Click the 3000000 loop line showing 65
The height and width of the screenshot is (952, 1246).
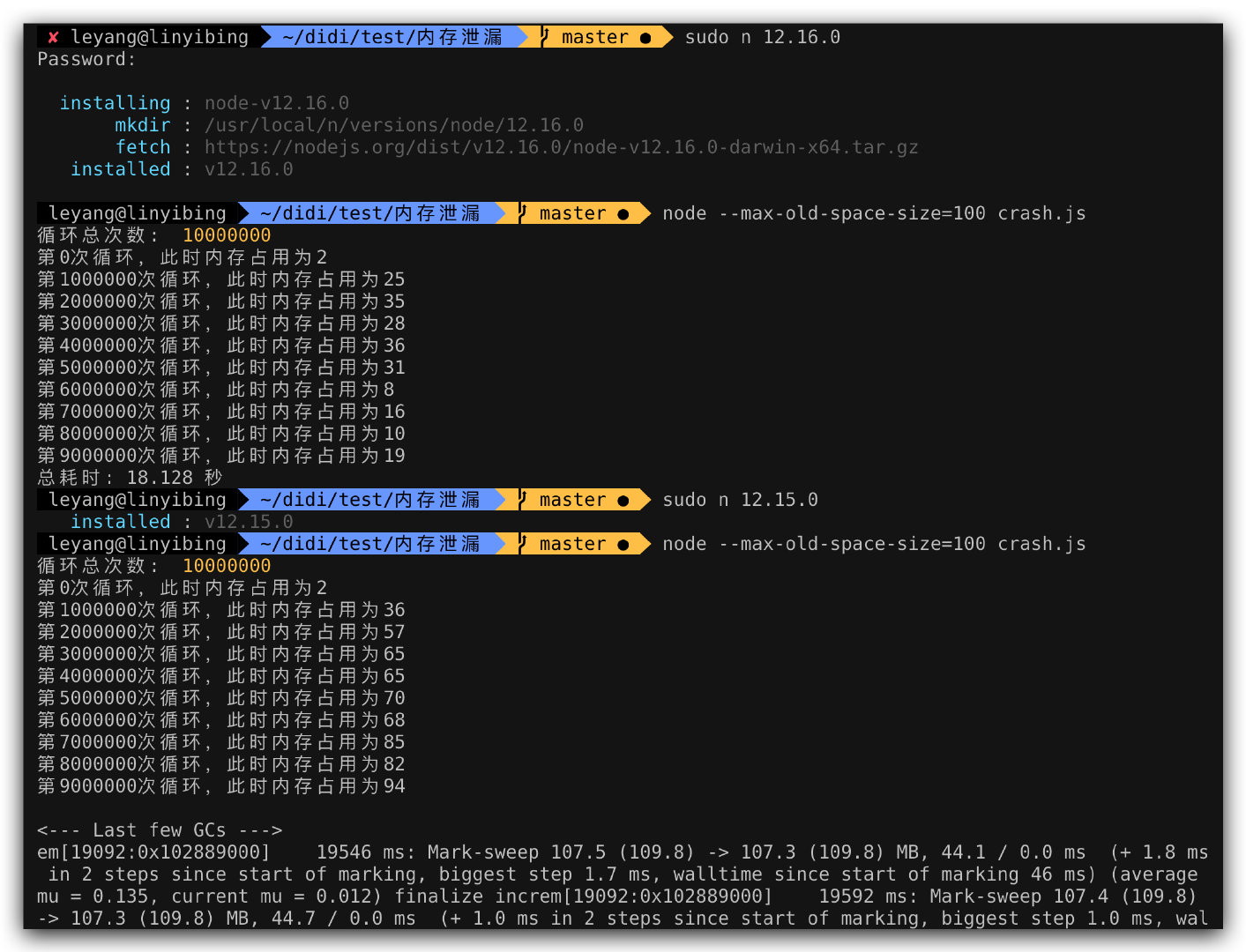tap(221, 654)
